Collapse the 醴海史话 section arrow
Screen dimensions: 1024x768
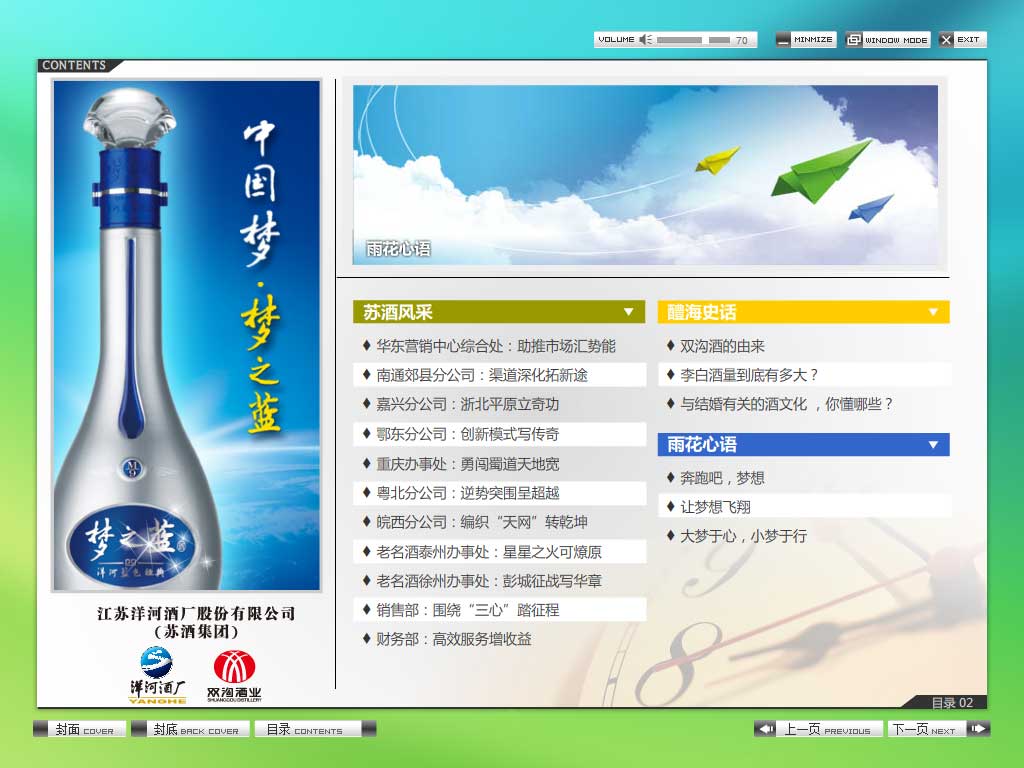[934, 311]
